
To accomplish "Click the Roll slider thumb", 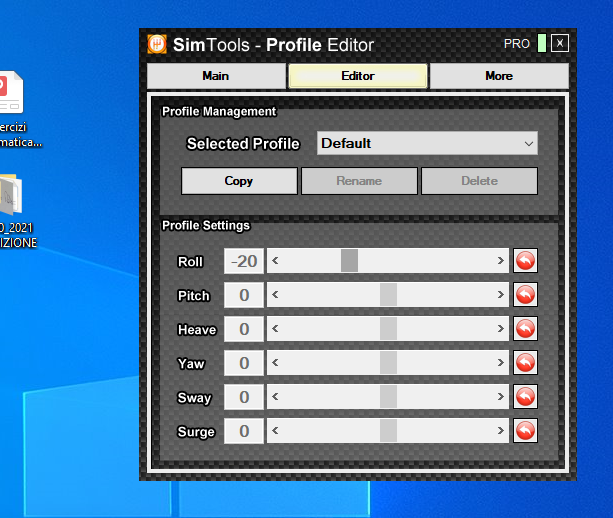I will click(x=350, y=261).
